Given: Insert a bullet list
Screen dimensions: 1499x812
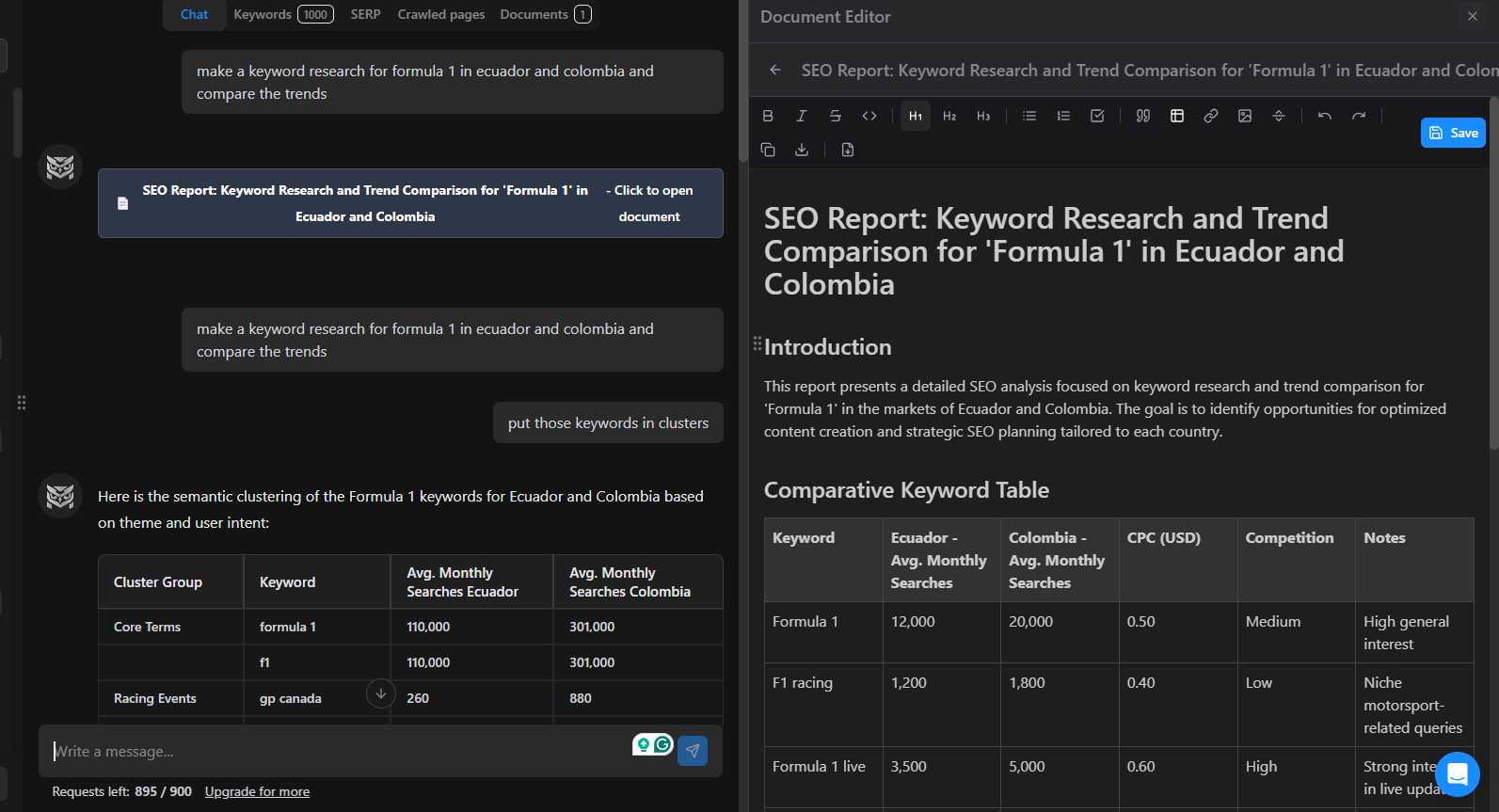Looking at the screenshot, I should coord(1029,116).
